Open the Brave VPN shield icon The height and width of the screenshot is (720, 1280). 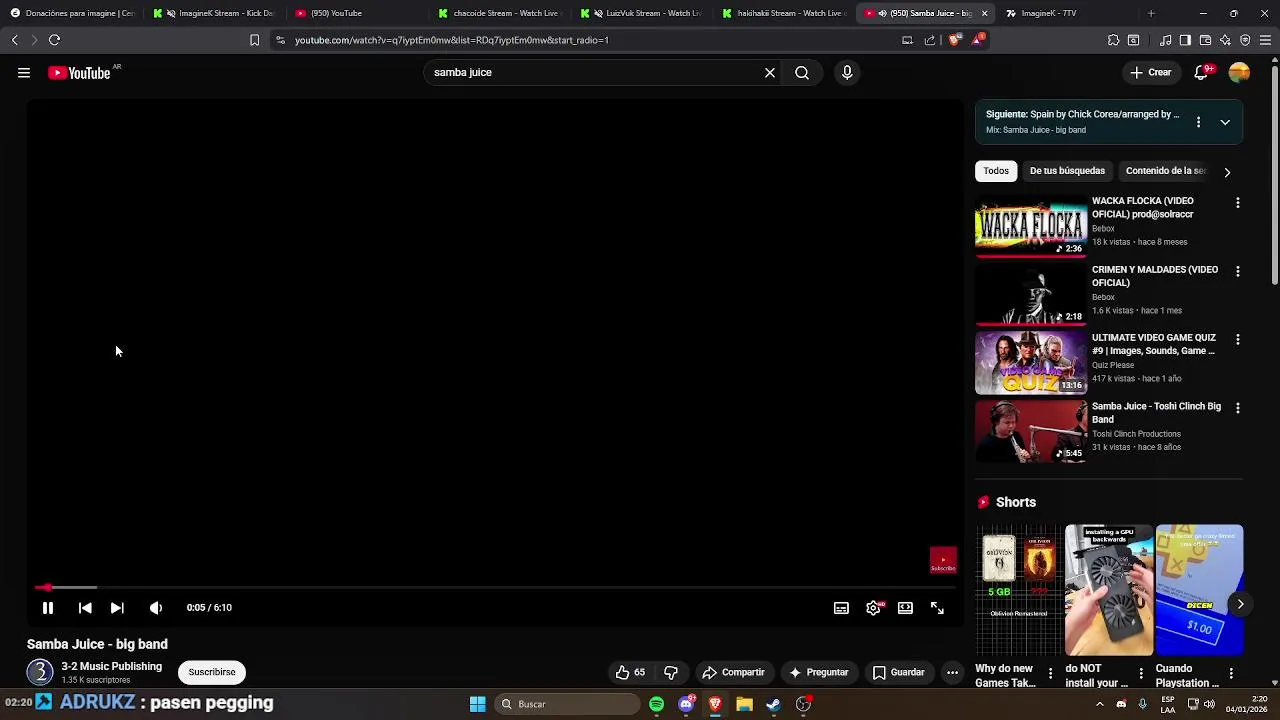(1245, 40)
